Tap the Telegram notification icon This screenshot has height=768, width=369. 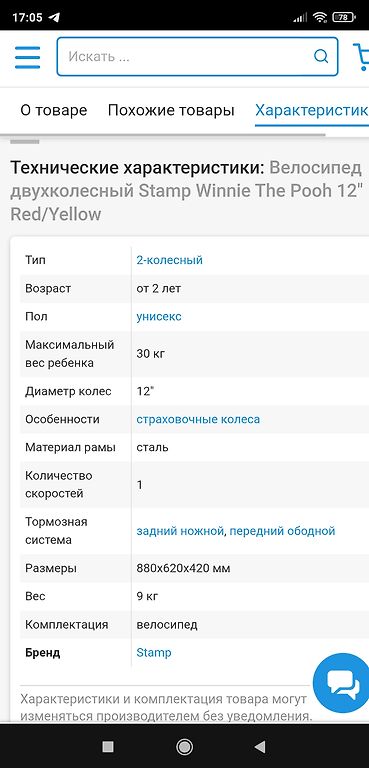[54, 18]
